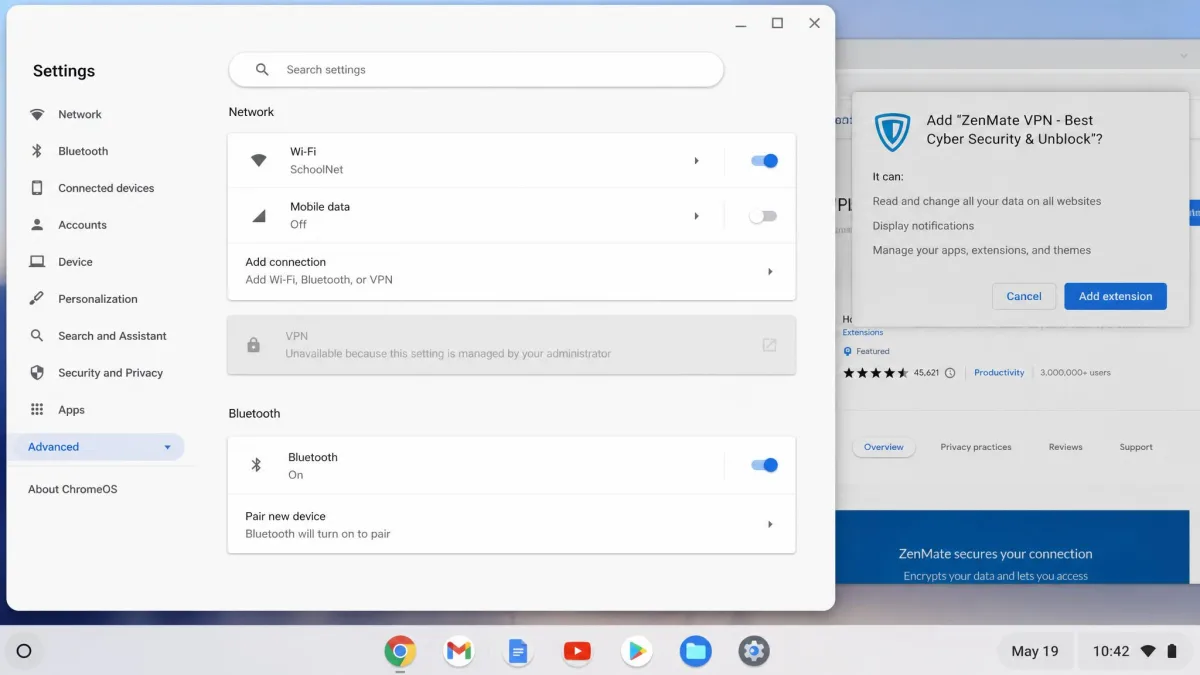Click the Search settings field
The width and height of the screenshot is (1200, 675).
[476, 70]
